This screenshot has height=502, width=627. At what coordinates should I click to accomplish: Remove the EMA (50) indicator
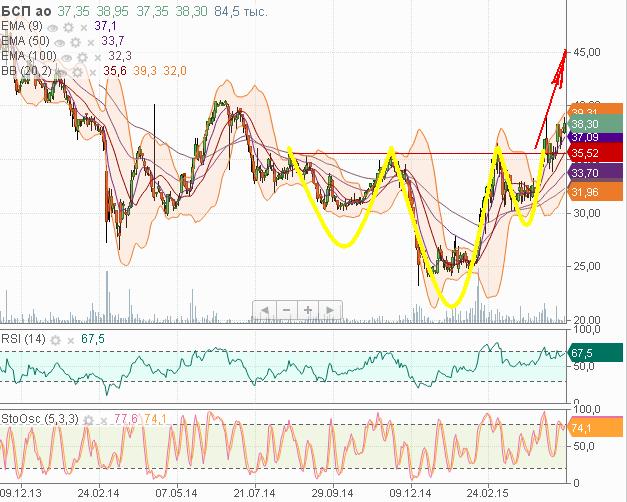91,42
